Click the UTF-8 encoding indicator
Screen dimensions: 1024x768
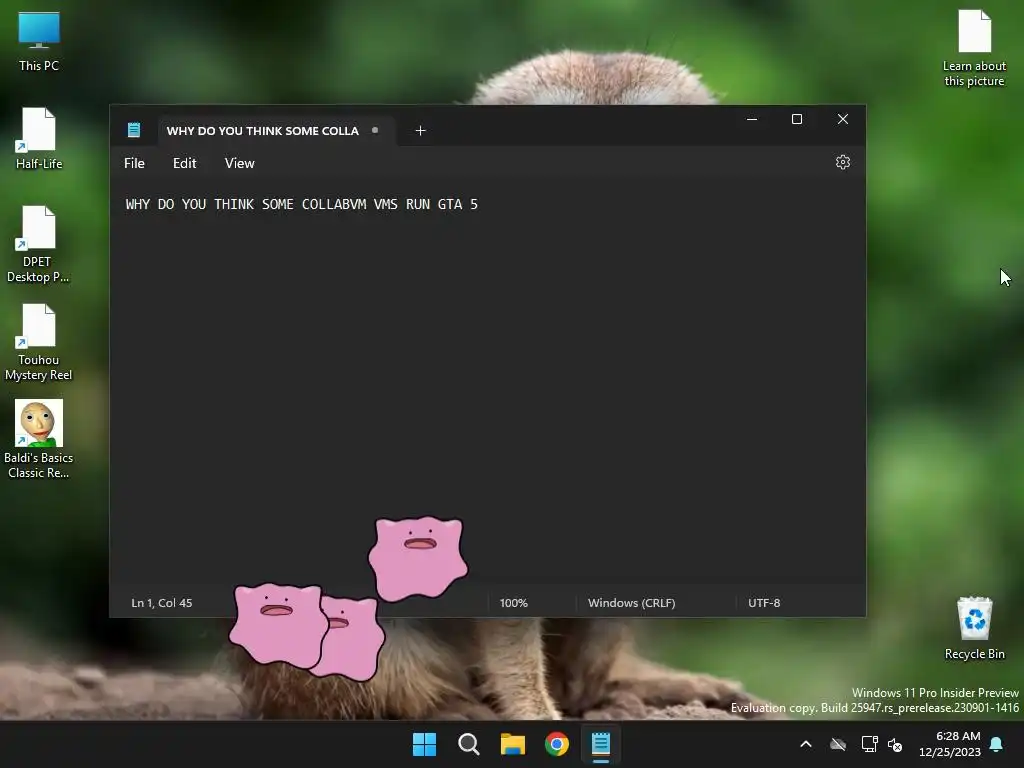[764, 603]
